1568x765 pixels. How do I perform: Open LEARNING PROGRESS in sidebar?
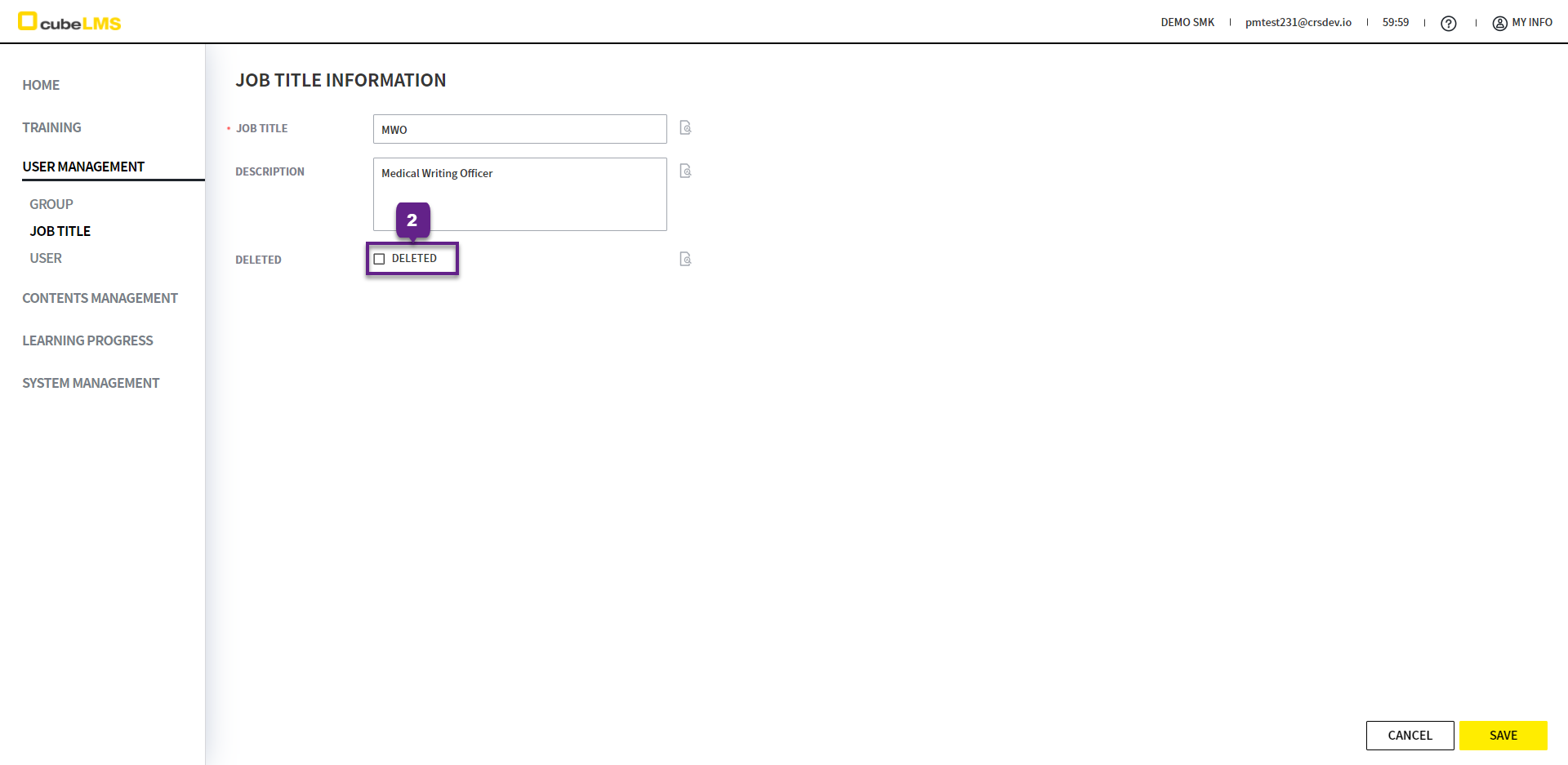(87, 340)
